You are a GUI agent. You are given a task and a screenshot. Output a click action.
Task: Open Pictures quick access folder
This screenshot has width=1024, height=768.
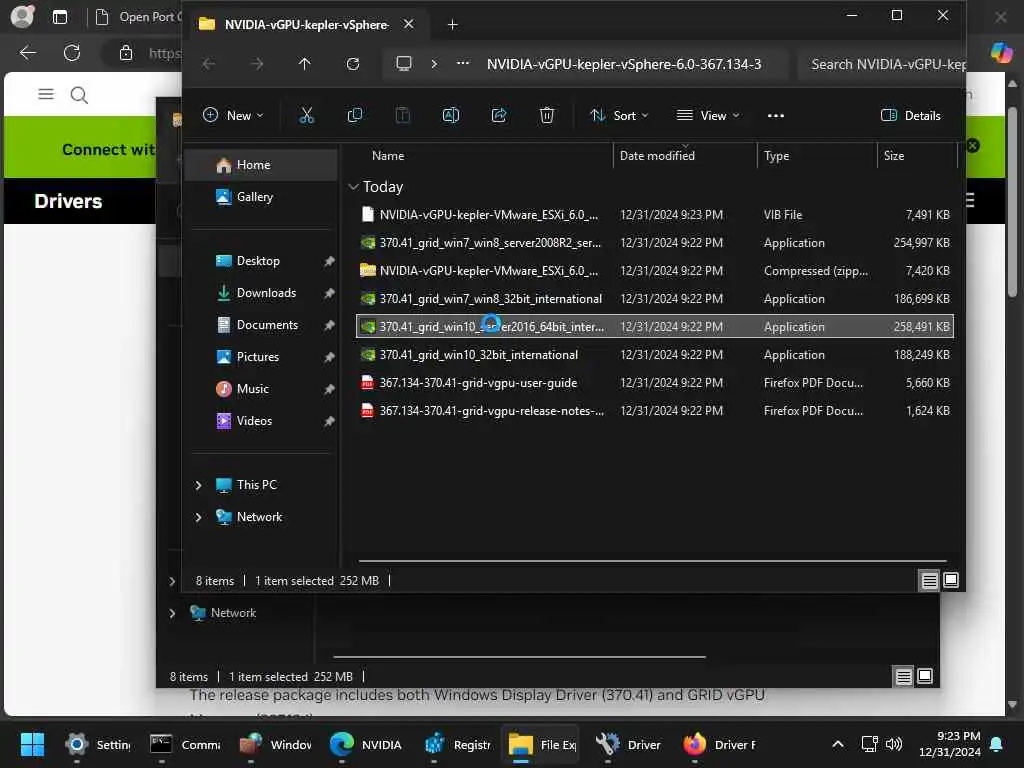pyautogui.click(x=257, y=357)
